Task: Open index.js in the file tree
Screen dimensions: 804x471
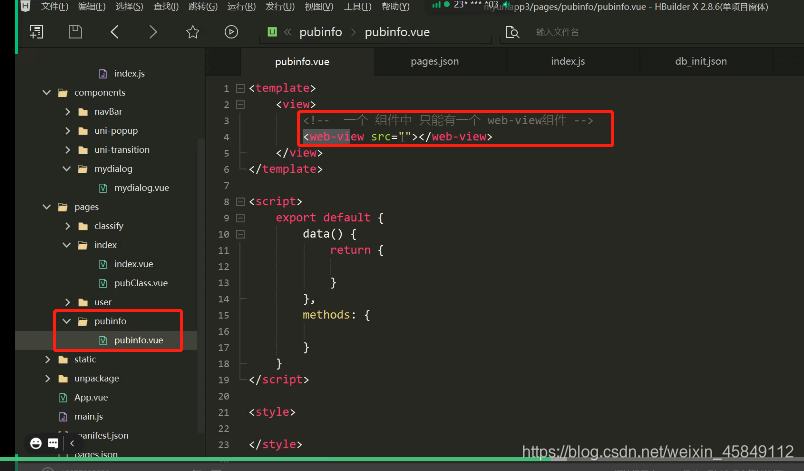Action: pos(129,74)
